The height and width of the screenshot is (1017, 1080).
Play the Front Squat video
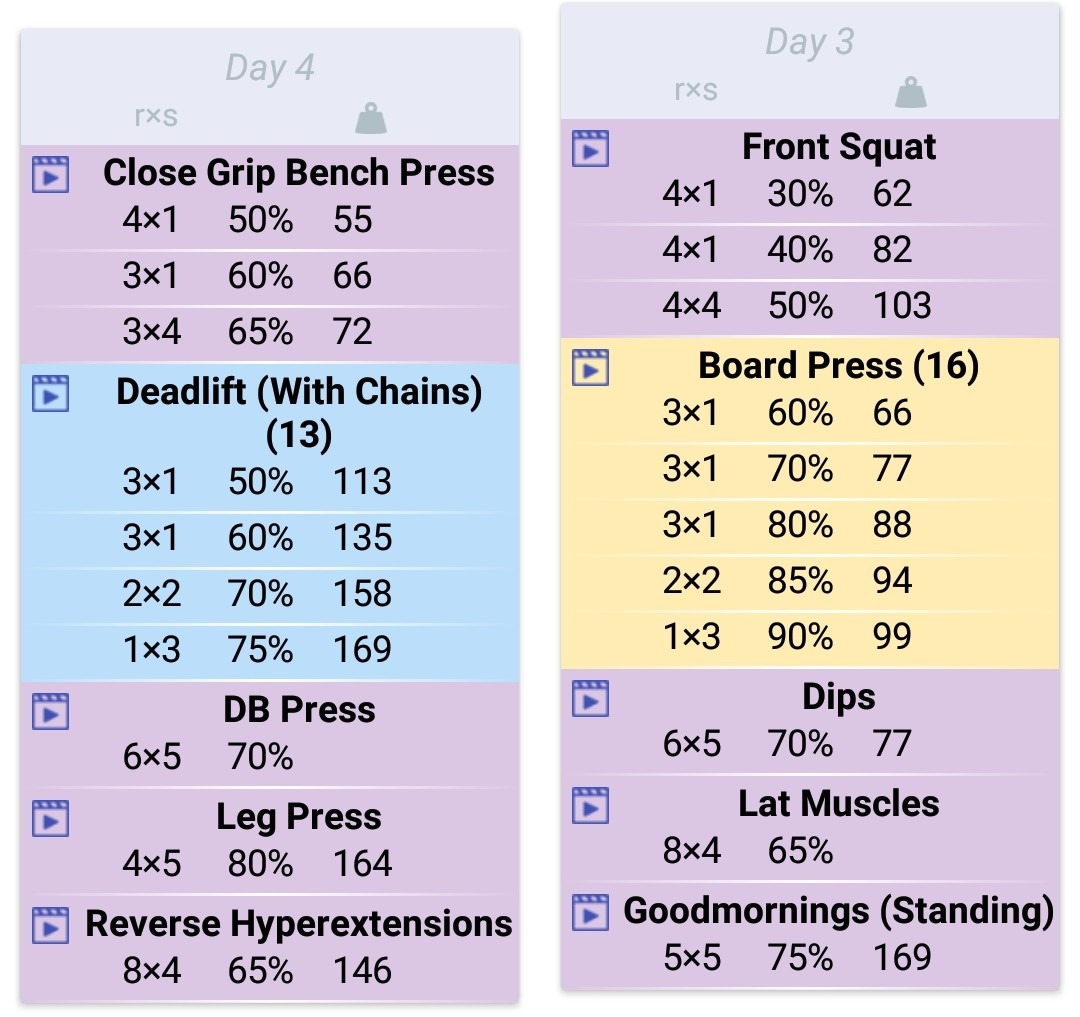[x=590, y=148]
